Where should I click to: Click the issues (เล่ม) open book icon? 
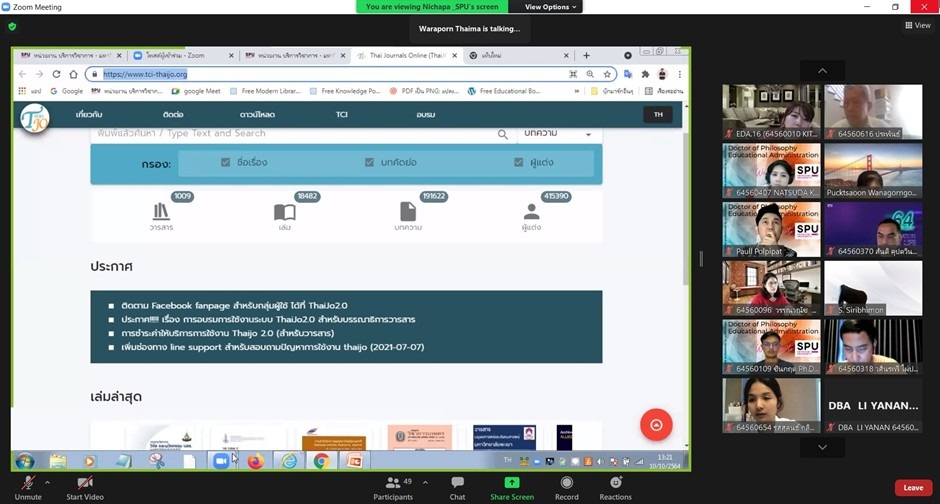tap(285, 212)
